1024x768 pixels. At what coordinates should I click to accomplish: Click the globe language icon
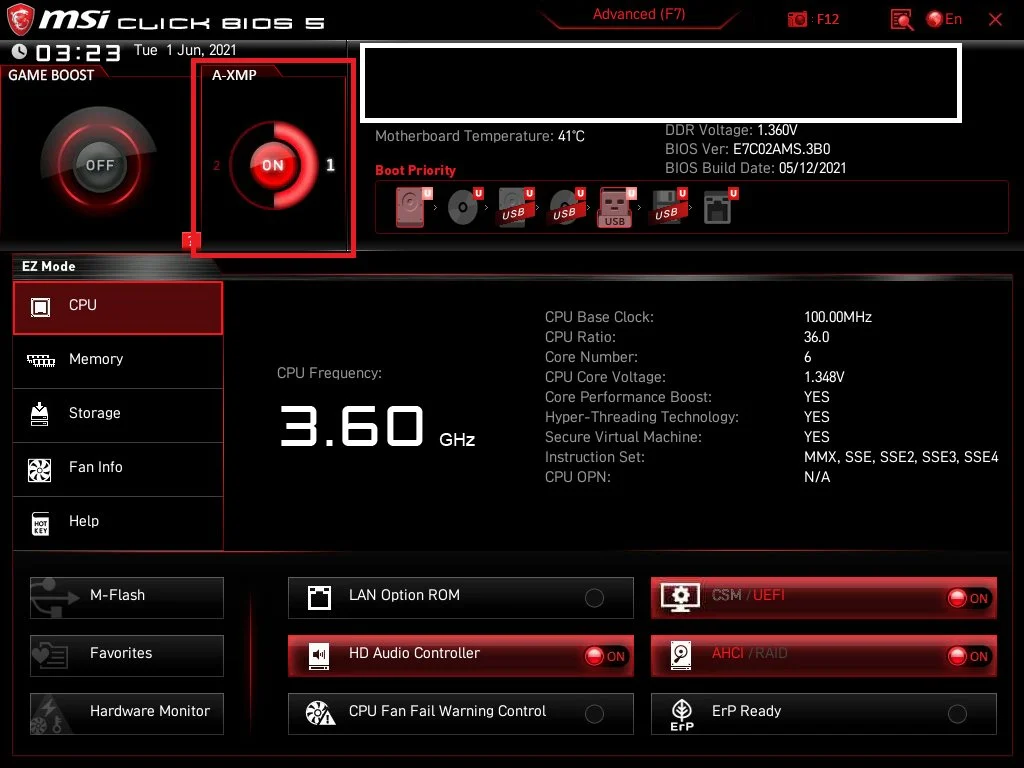click(x=935, y=19)
